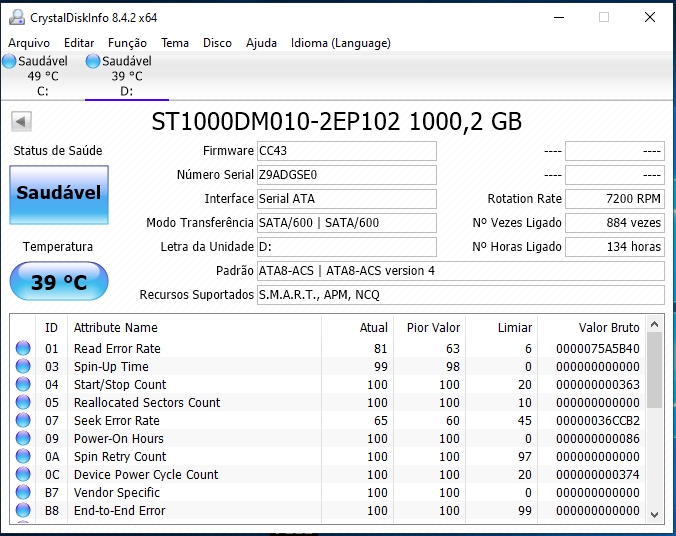Click the Nº Vezes Ligado field 884 vezes
The width and height of the screenshot is (676, 536).
coord(615,223)
